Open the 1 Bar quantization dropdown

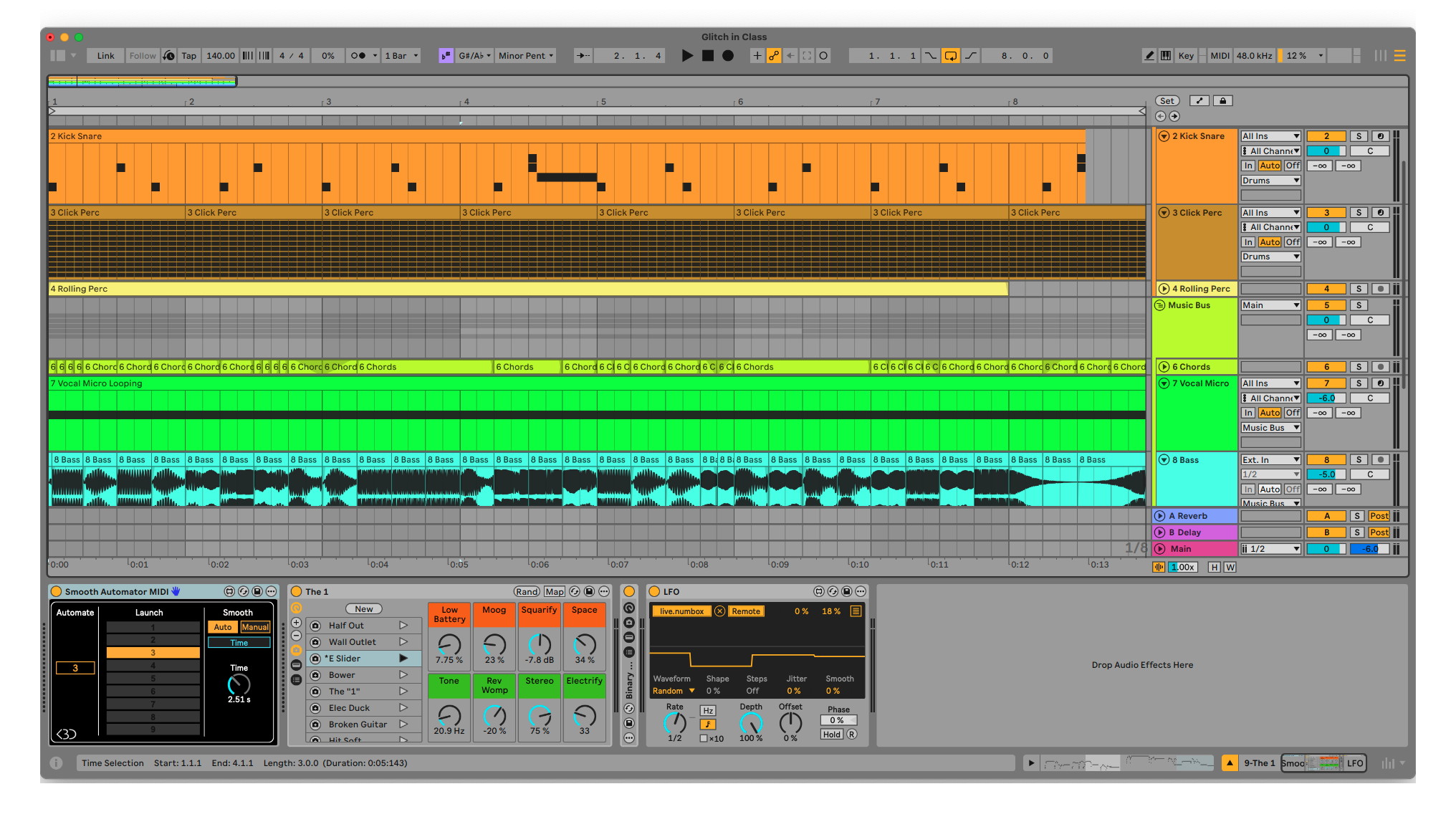tap(401, 56)
